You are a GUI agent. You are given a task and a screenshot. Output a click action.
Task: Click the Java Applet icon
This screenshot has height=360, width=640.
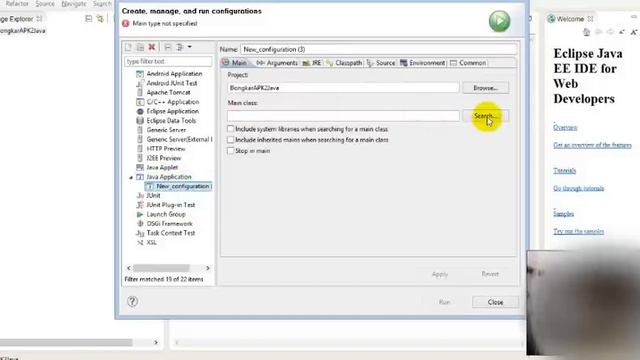(x=140, y=168)
